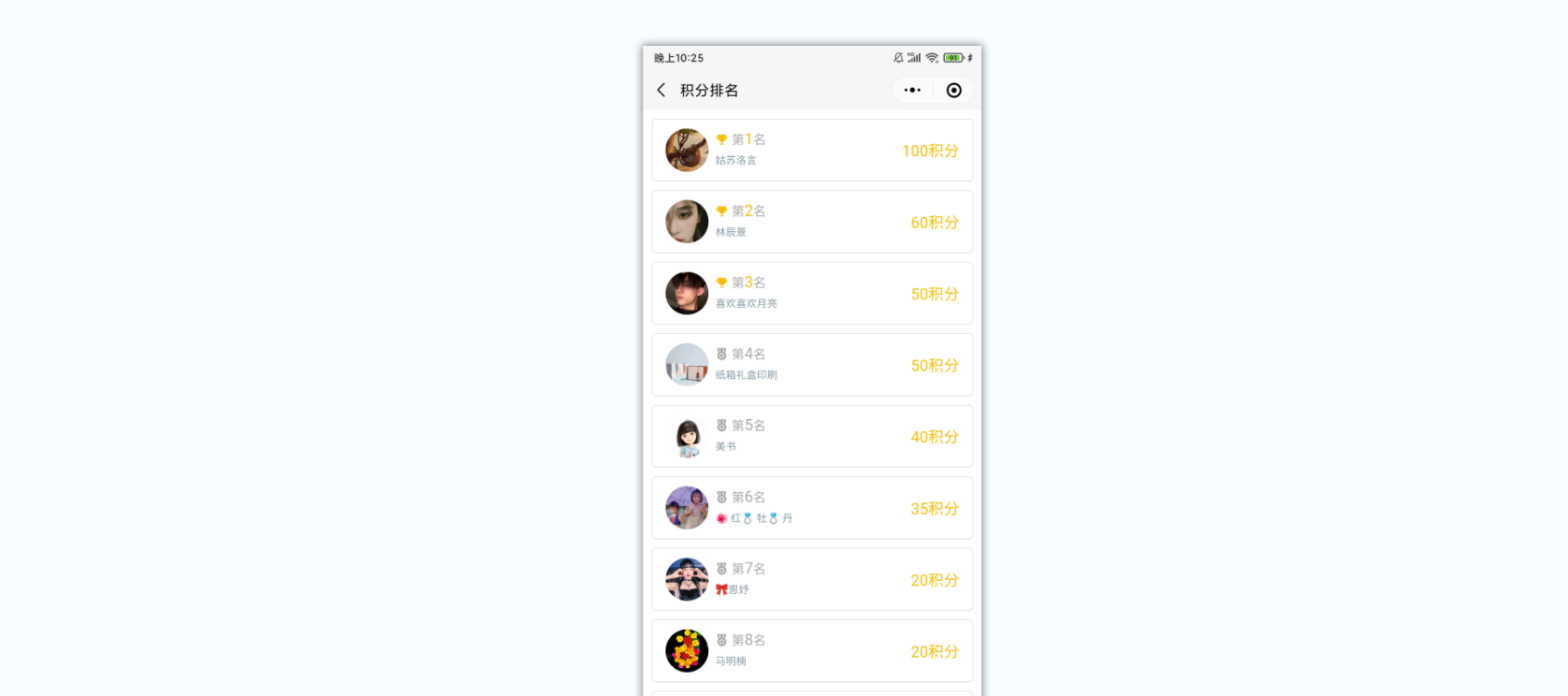The height and width of the screenshot is (696, 1568).
Task: Click the trophy icon beside 第3名
Action: pyautogui.click(x=721, y=283)
